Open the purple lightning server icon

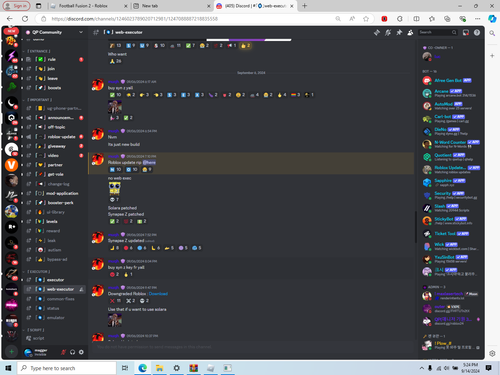click(11, 56)
